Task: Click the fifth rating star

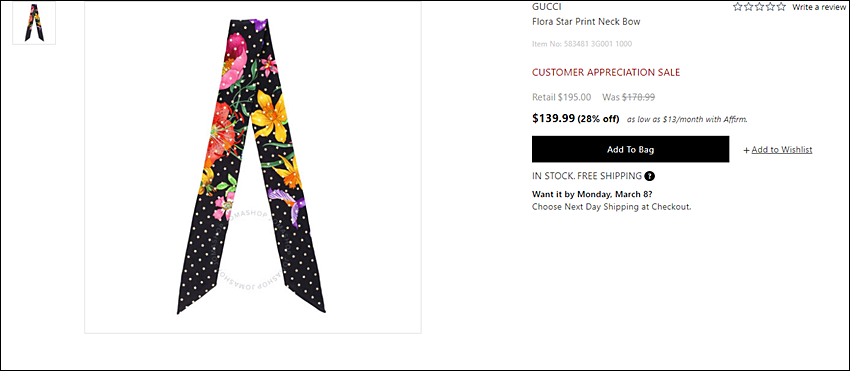Action: (781, 7)
